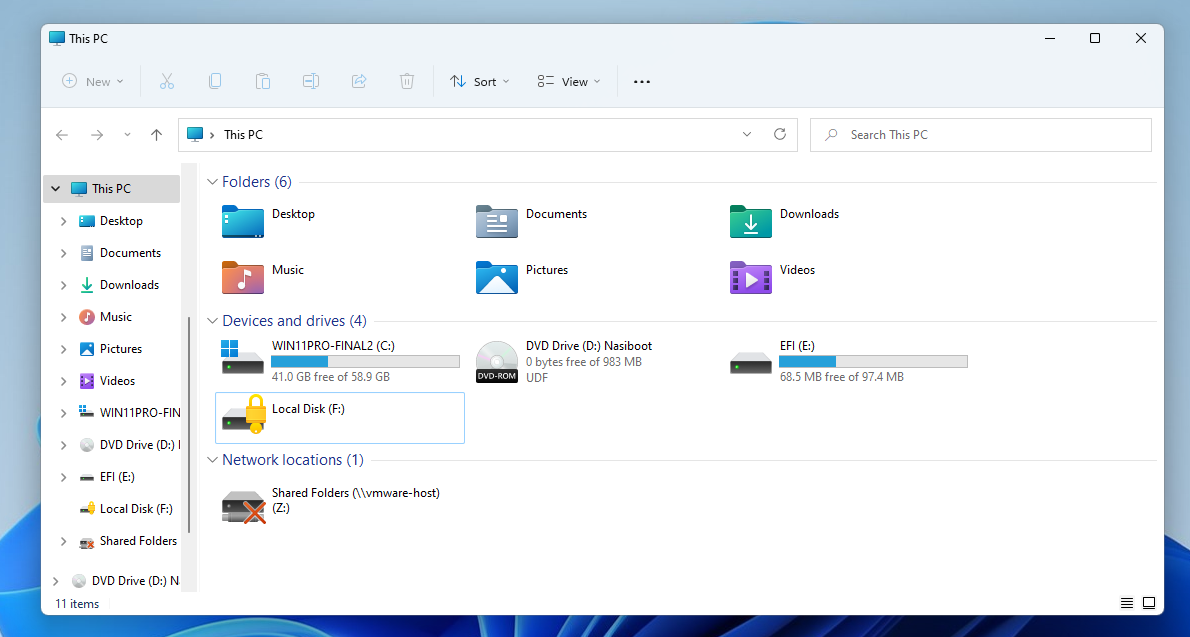The width and height of the screenshot is (1190, 637).
Task: Click '41.0 GB free of 58.9 GB' text
Action: pyautogui.click(x=331, y=377)
